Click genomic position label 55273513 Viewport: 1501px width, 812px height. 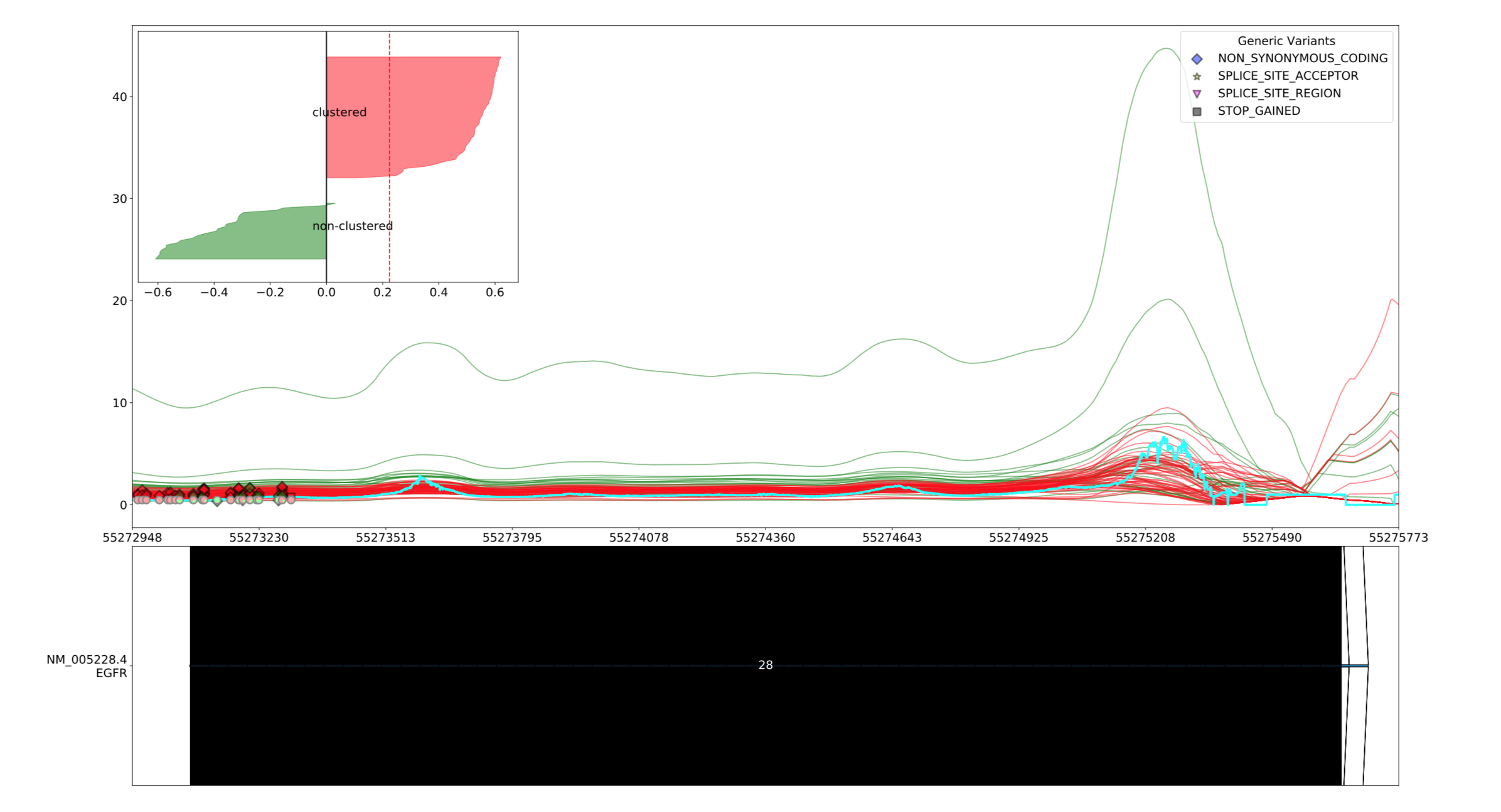(385, 538)
